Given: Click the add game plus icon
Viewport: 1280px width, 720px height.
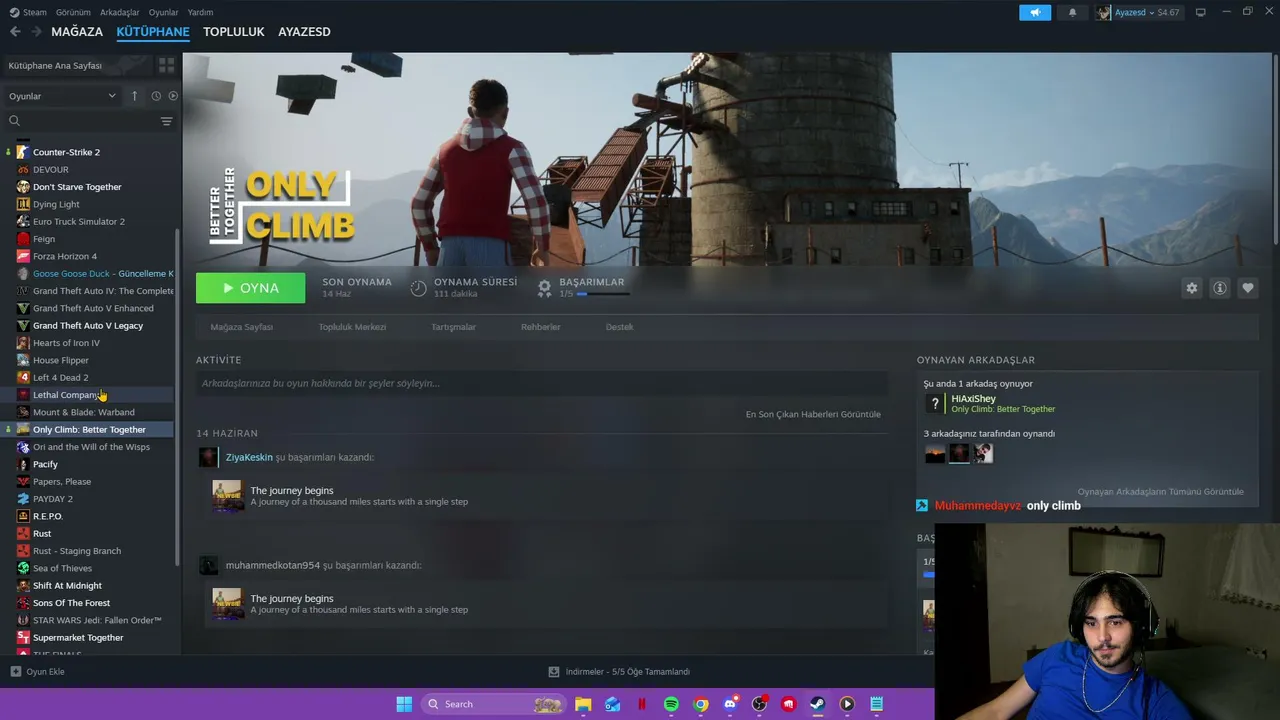Looking at the screenshot, I should (15, 672).
